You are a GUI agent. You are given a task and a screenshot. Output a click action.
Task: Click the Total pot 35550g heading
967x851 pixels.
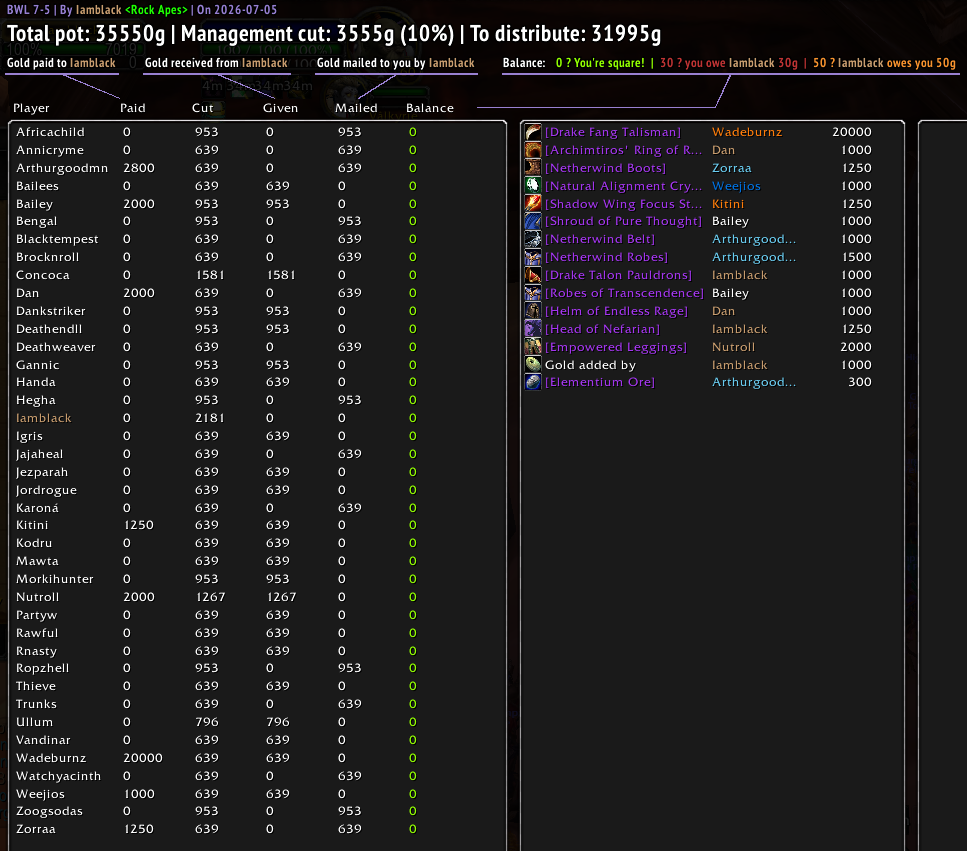tap(86, 34)
